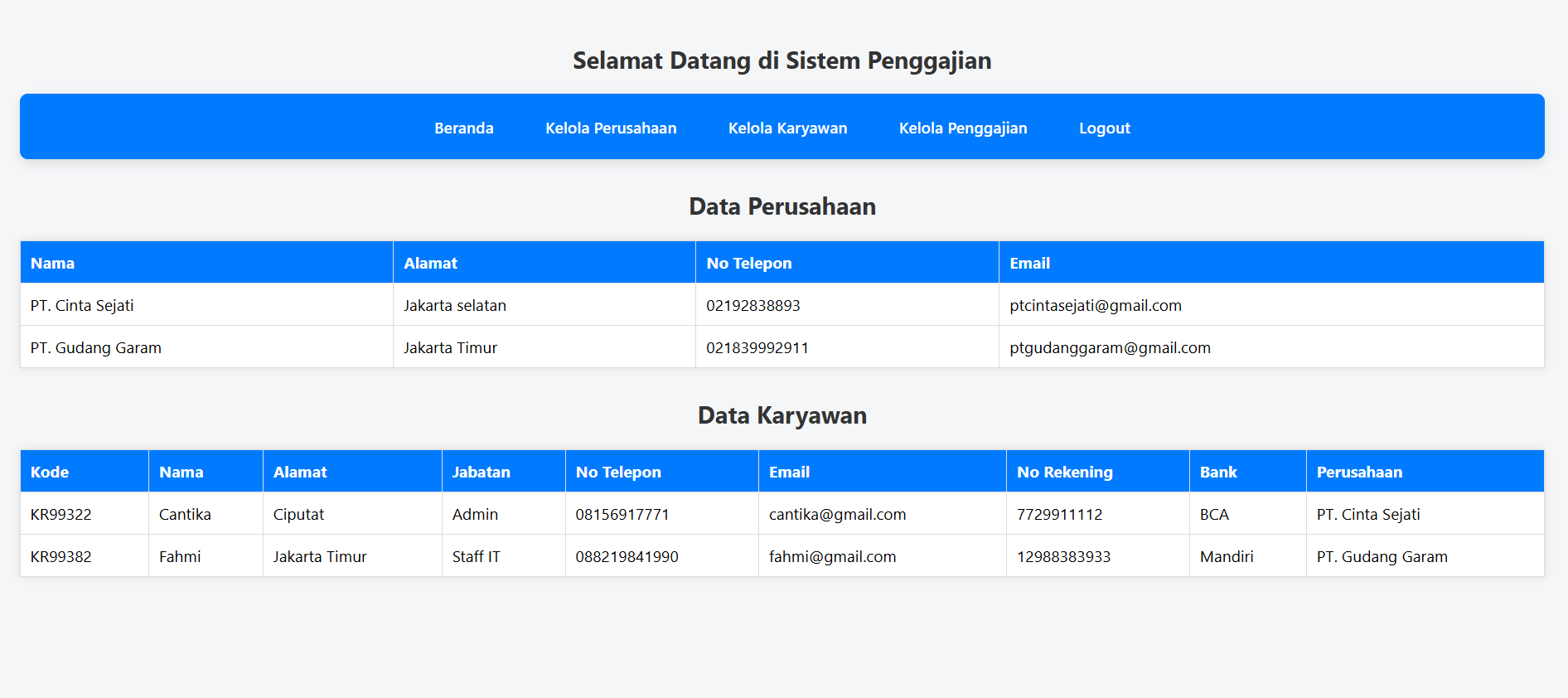
Task: Click the Kode column header
Action: click(x=85, y=472)
